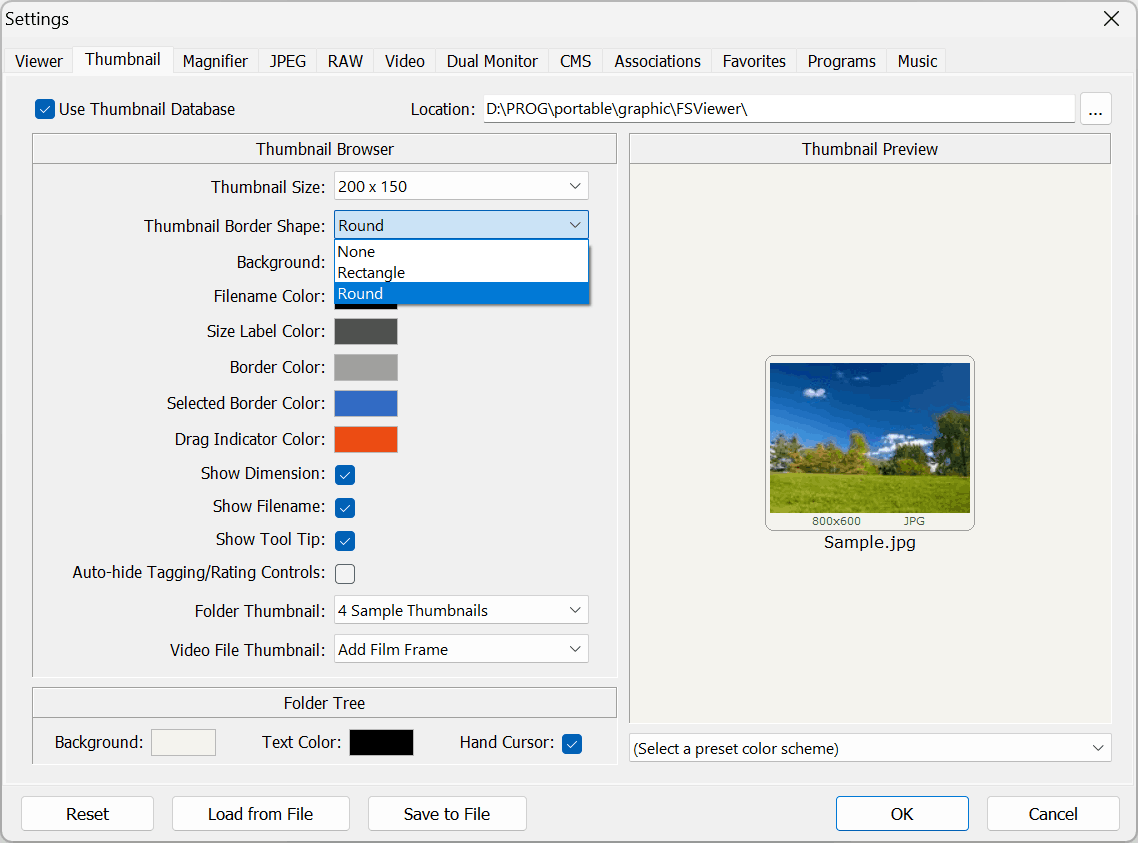This screenshot has width=1138, height=843.
Task: Enable Auto-hide Tagging/Rating Controls
Action: pos(345,573)
